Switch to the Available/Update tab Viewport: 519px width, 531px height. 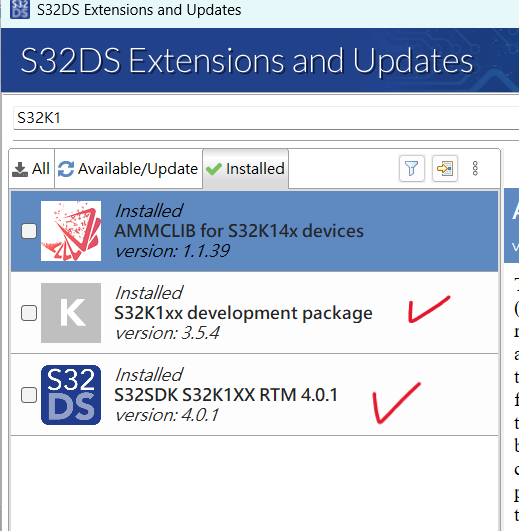click(x=128, y=169)
